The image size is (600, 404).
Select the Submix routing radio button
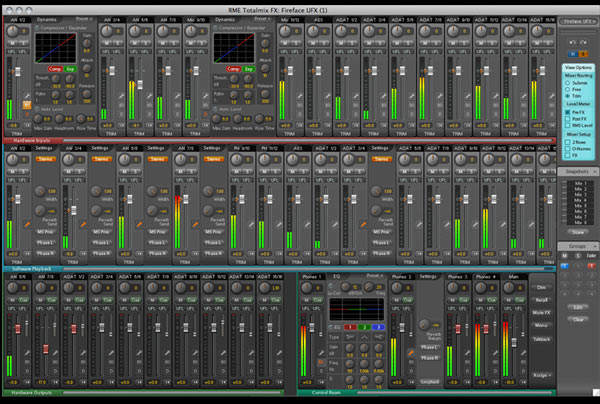tap(568, 83)
